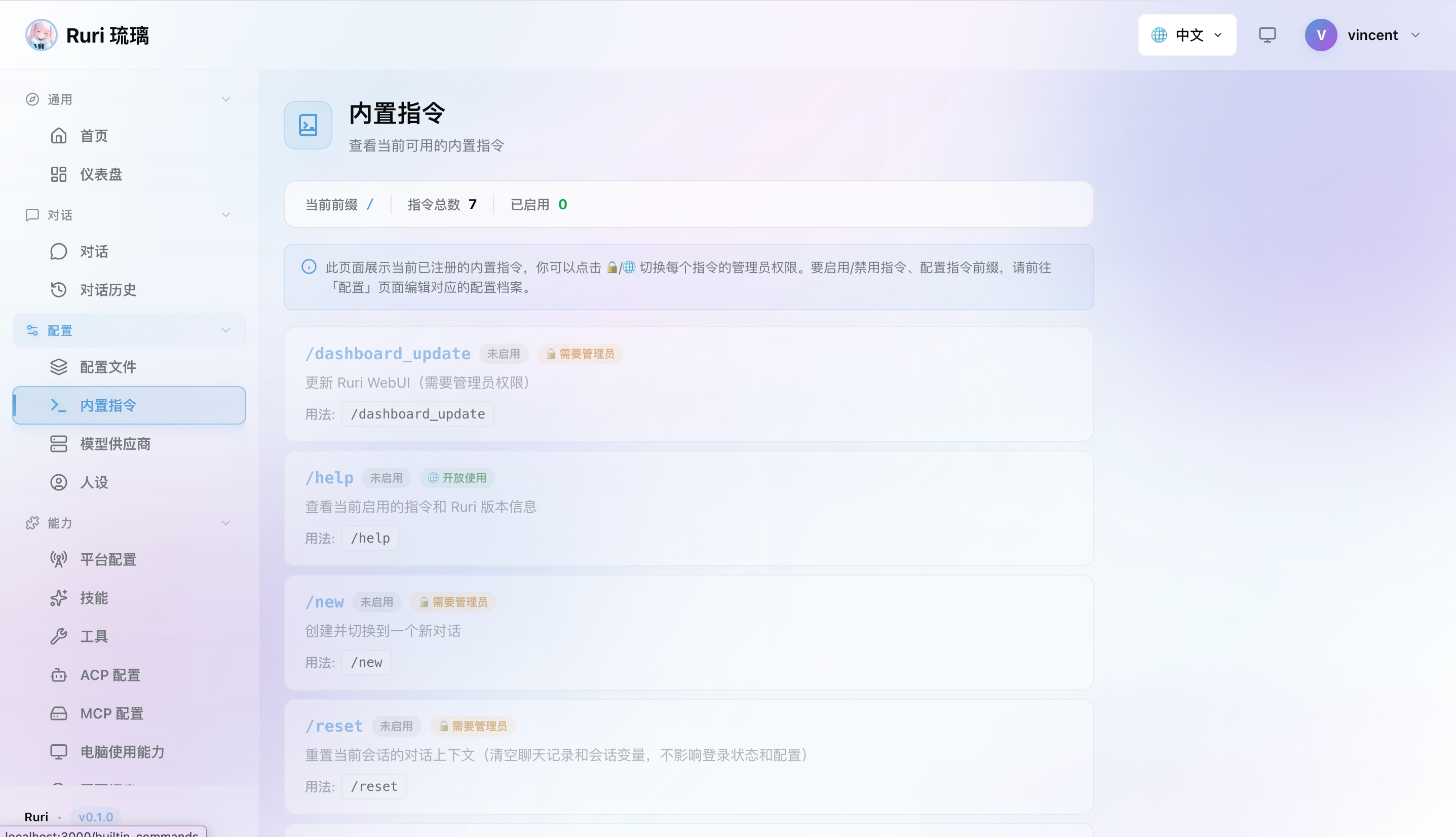Toggle 开放使用 permission for /help

click(x=457, y=478)
